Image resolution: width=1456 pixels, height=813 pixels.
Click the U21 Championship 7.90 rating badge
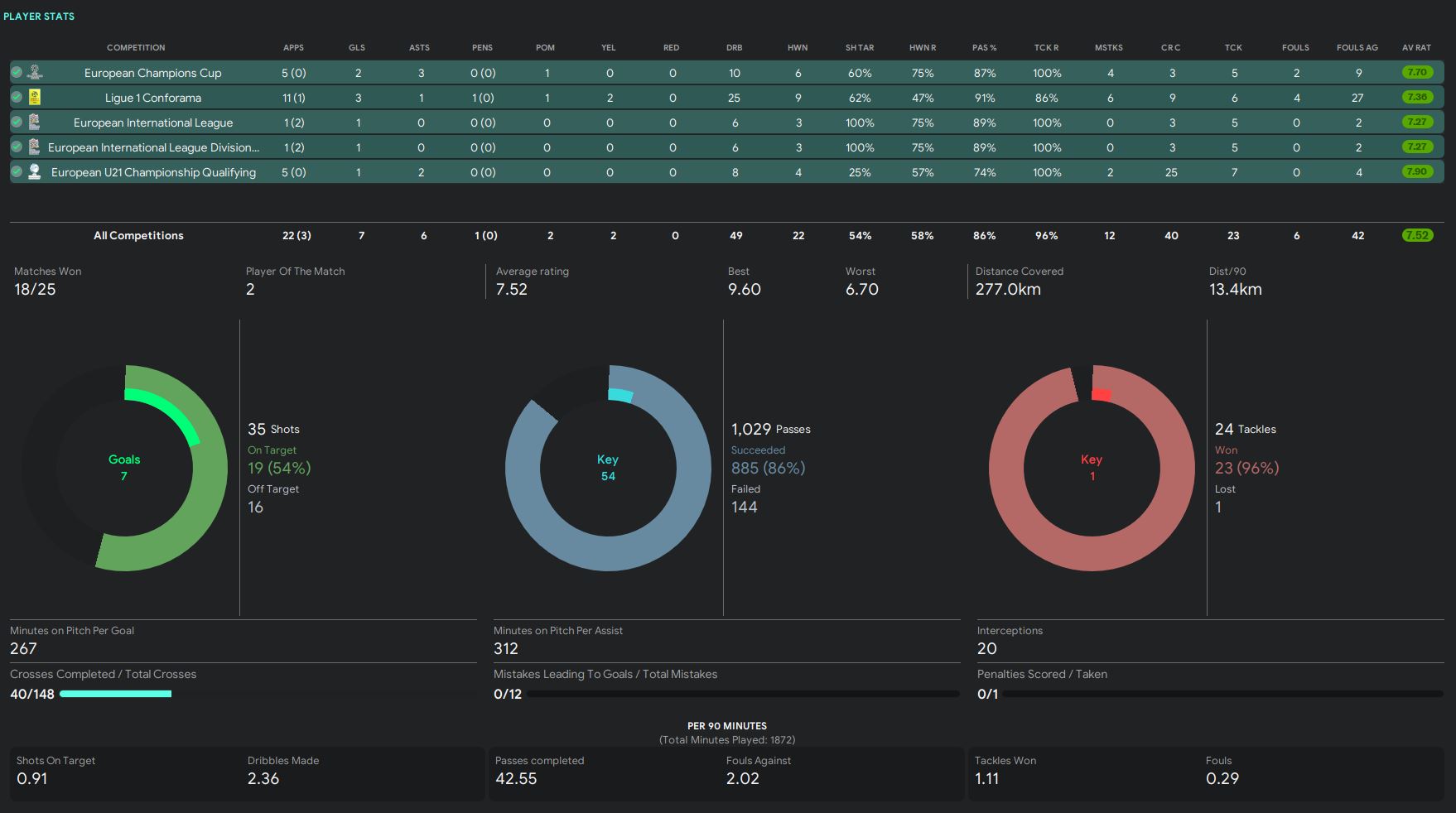[1417, 172]
